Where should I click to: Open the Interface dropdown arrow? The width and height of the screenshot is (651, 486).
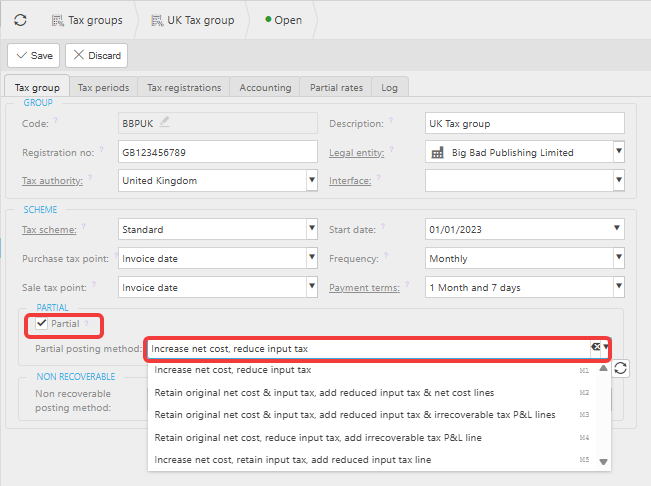tap(619, 180)
